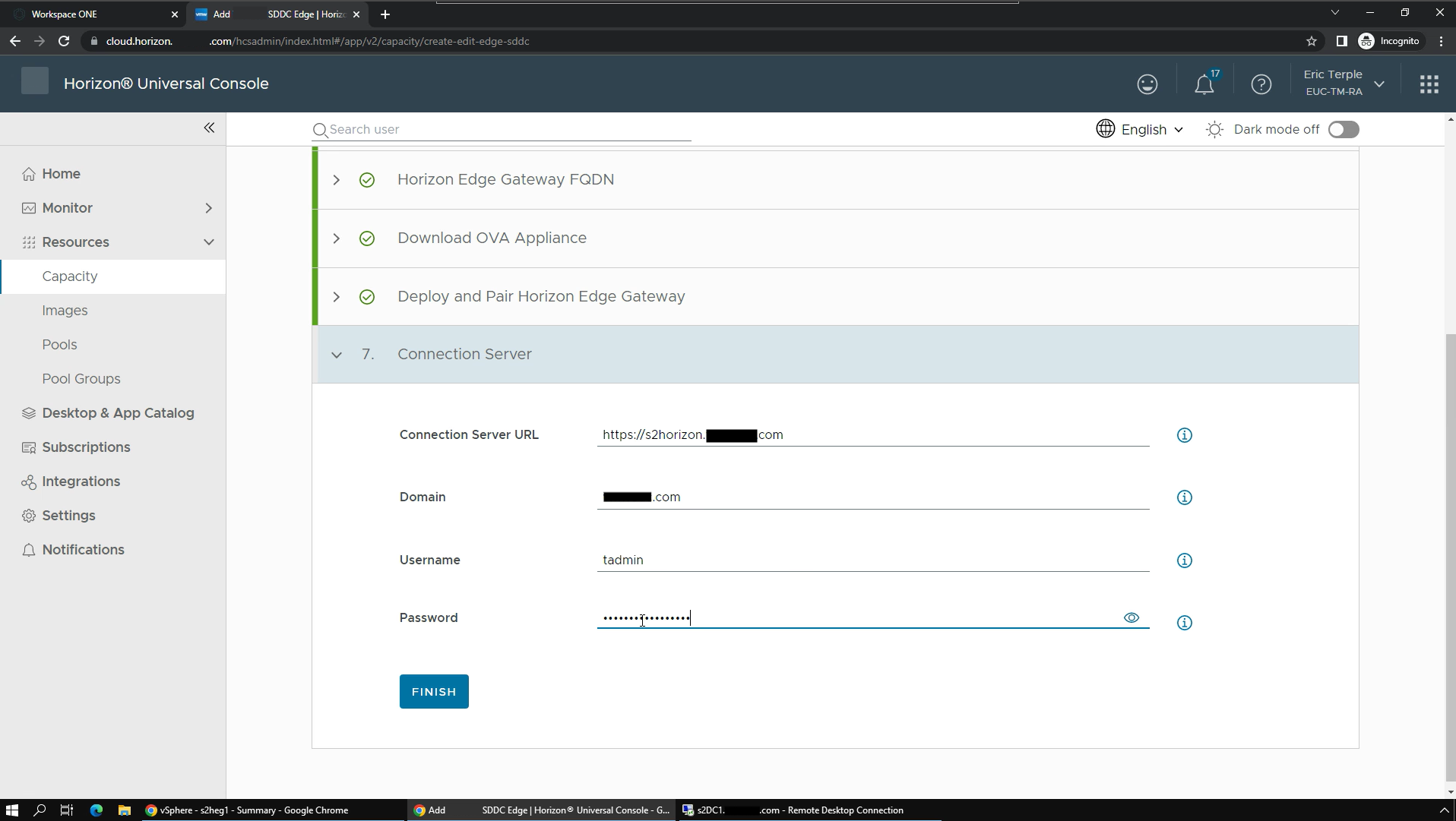
Task: Click the Connection Server URL info icon
Action: (1185, 434)
